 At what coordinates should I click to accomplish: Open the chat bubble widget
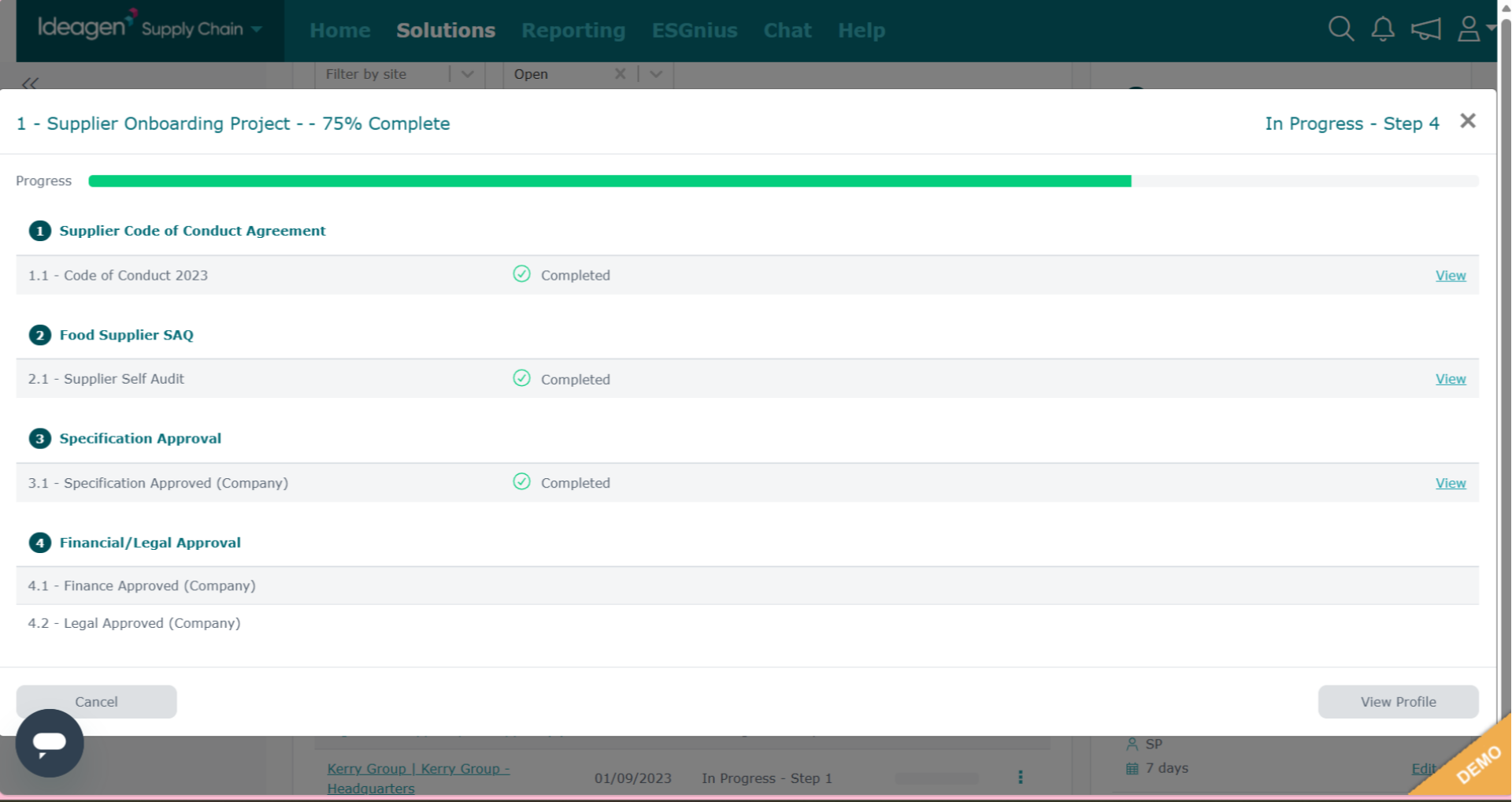tap(50, 743)
